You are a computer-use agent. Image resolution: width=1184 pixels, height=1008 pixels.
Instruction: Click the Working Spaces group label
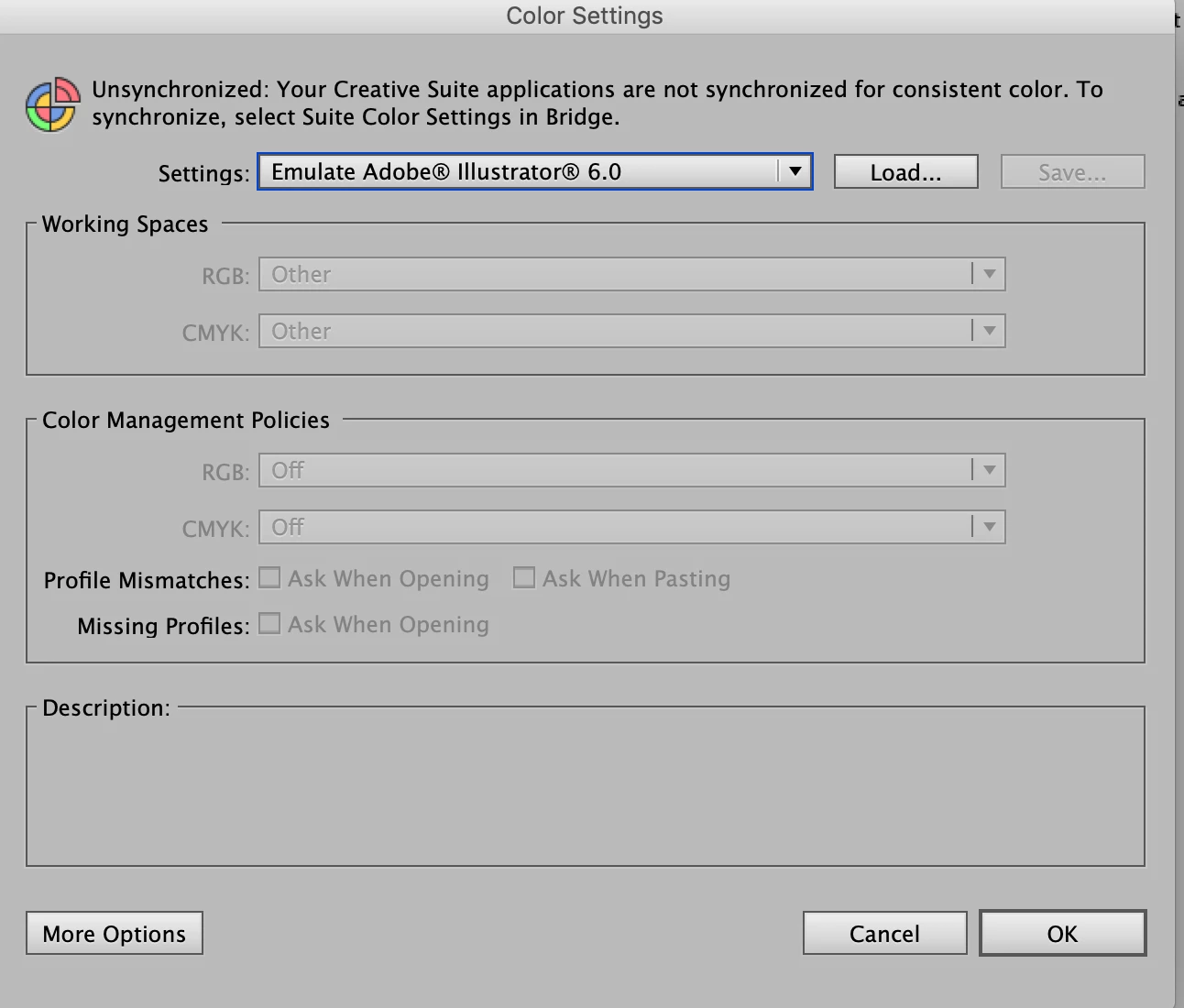(126, 225)
